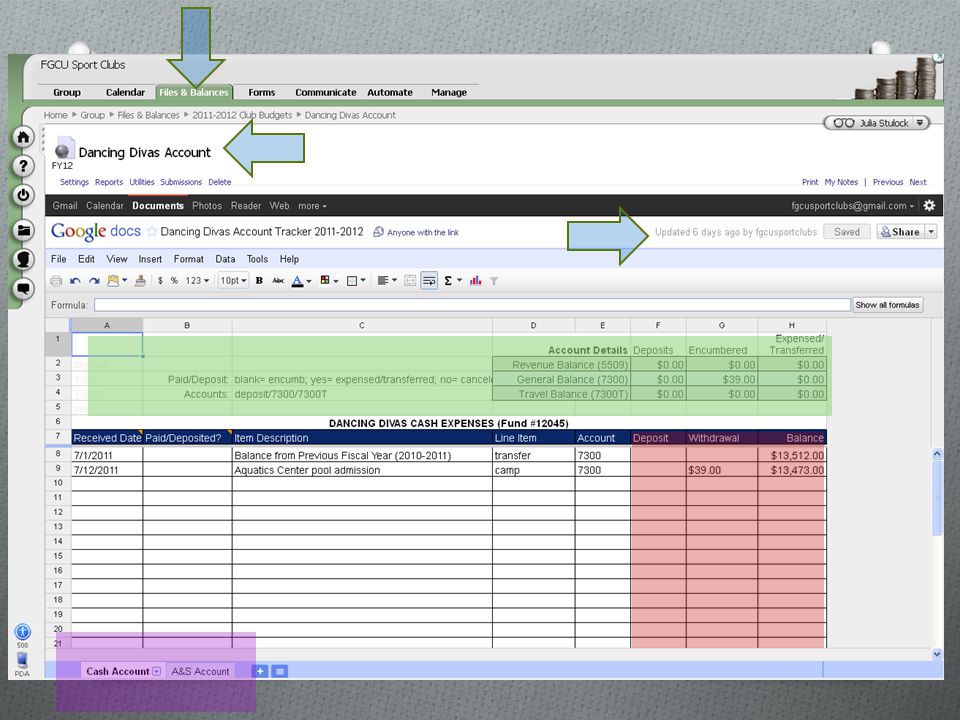Click the 'Anyone with the link' sharing link
The image size is (960, 720).
pyautogui.click(x=422, y=233)
